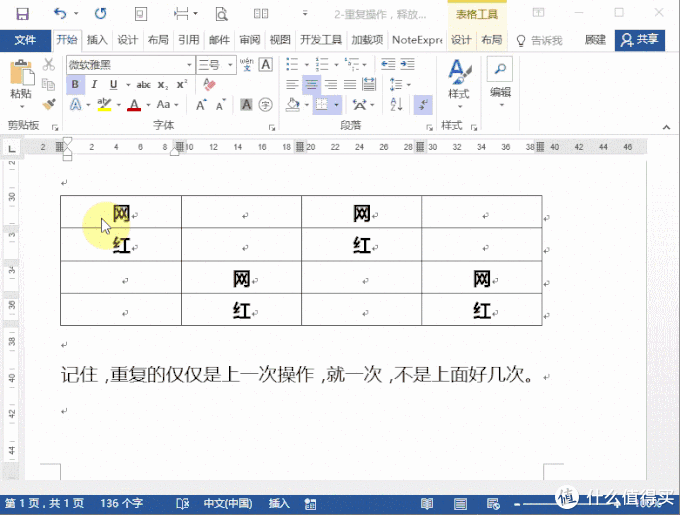Image resolution: width=680 pixels, height=515 pixels.
Task: Click the 共享 share button
Action: (639, 40)
